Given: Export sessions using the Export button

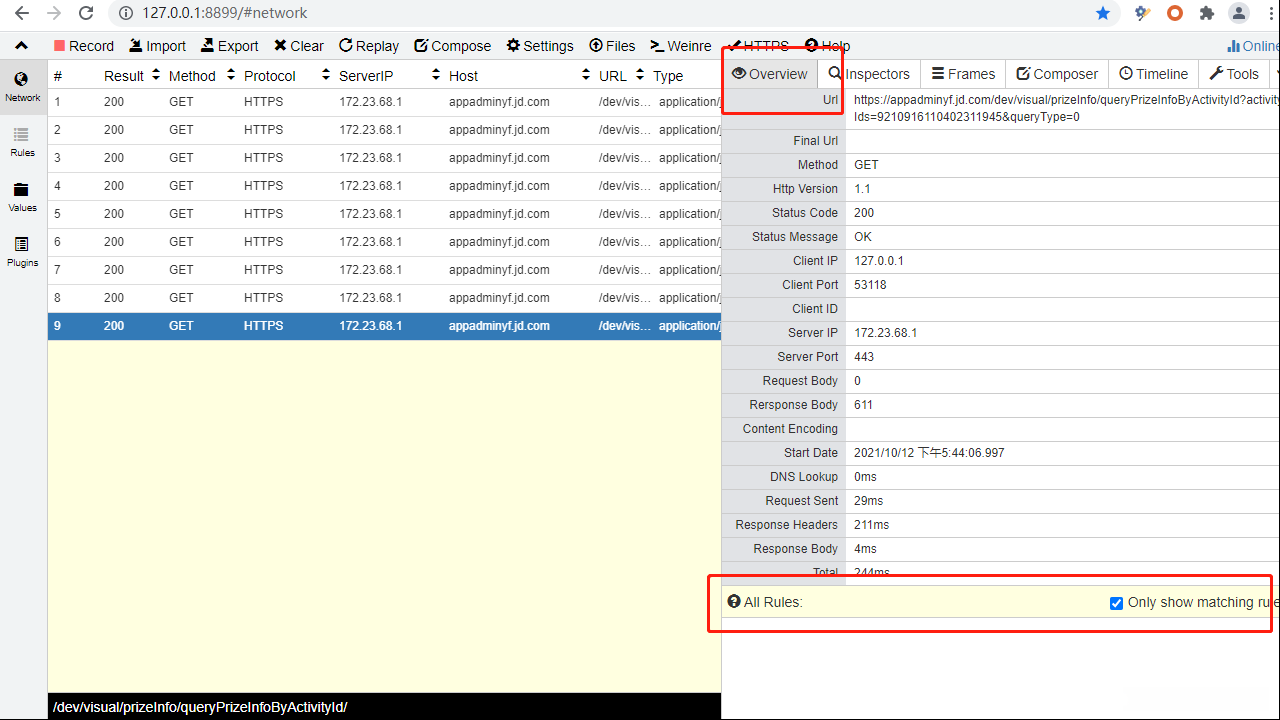Looking at the screenshot, I should [229, 46].
